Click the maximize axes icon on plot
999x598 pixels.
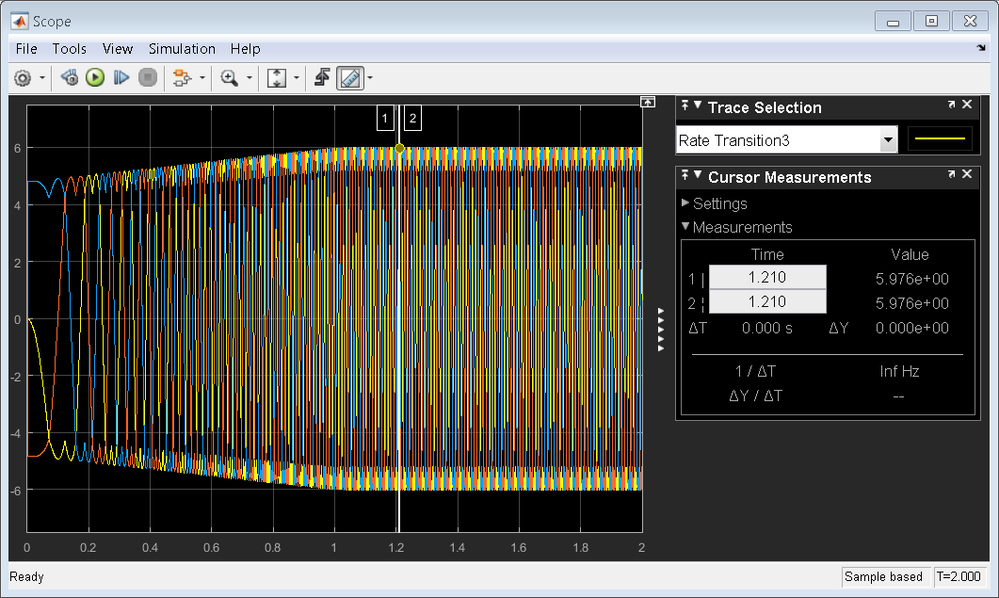pos(647,102)
